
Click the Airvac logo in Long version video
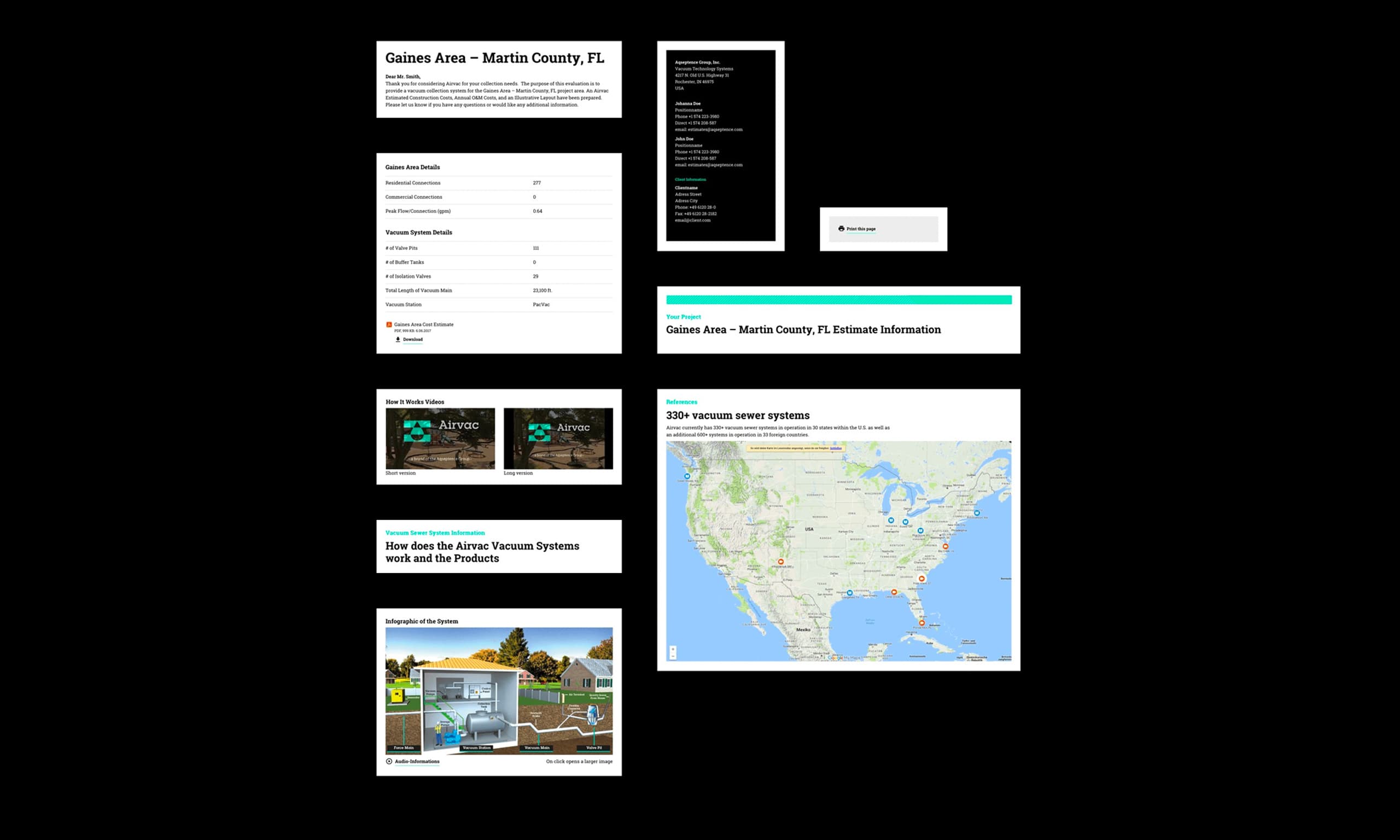[x=558, y=431]
